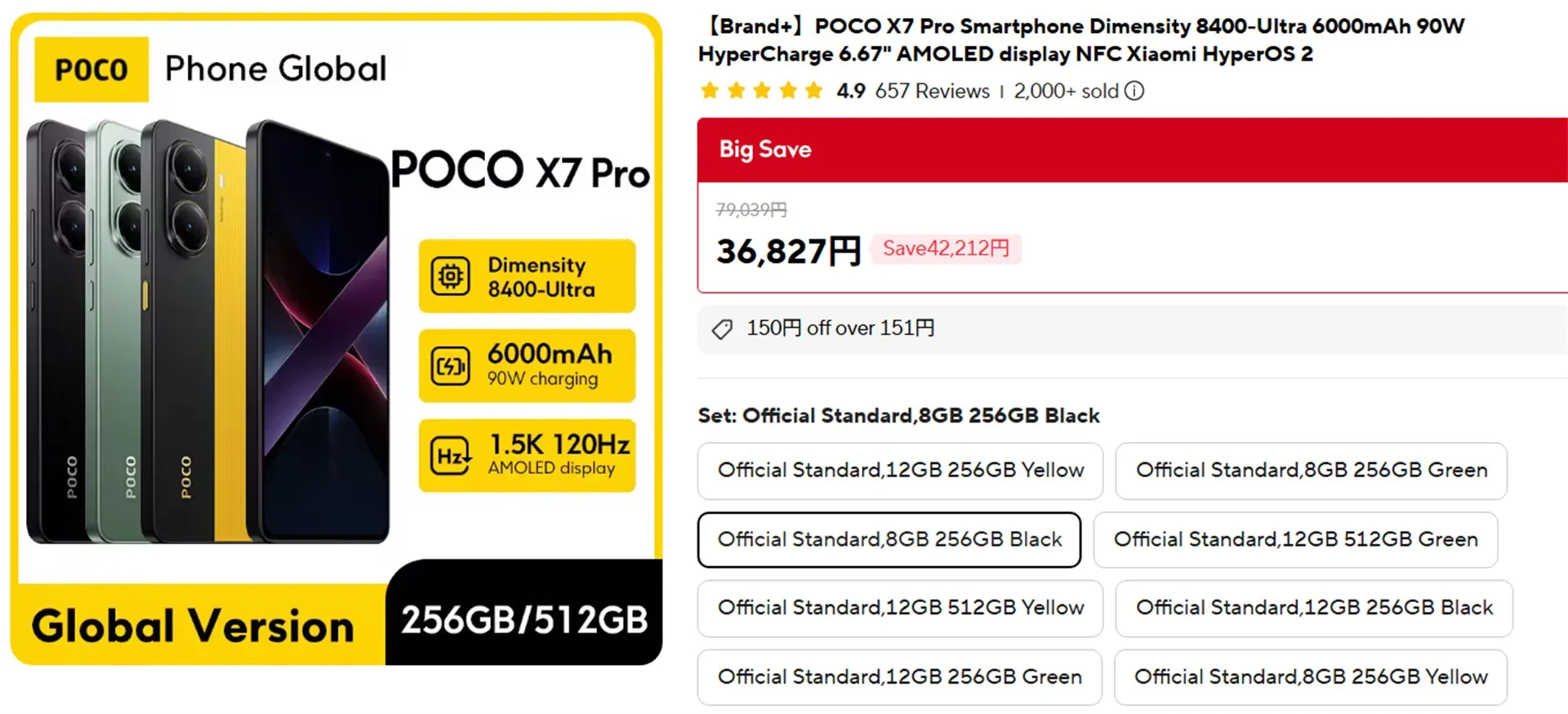Select Official Standard 8GB 256GB Yellow

1310,677
